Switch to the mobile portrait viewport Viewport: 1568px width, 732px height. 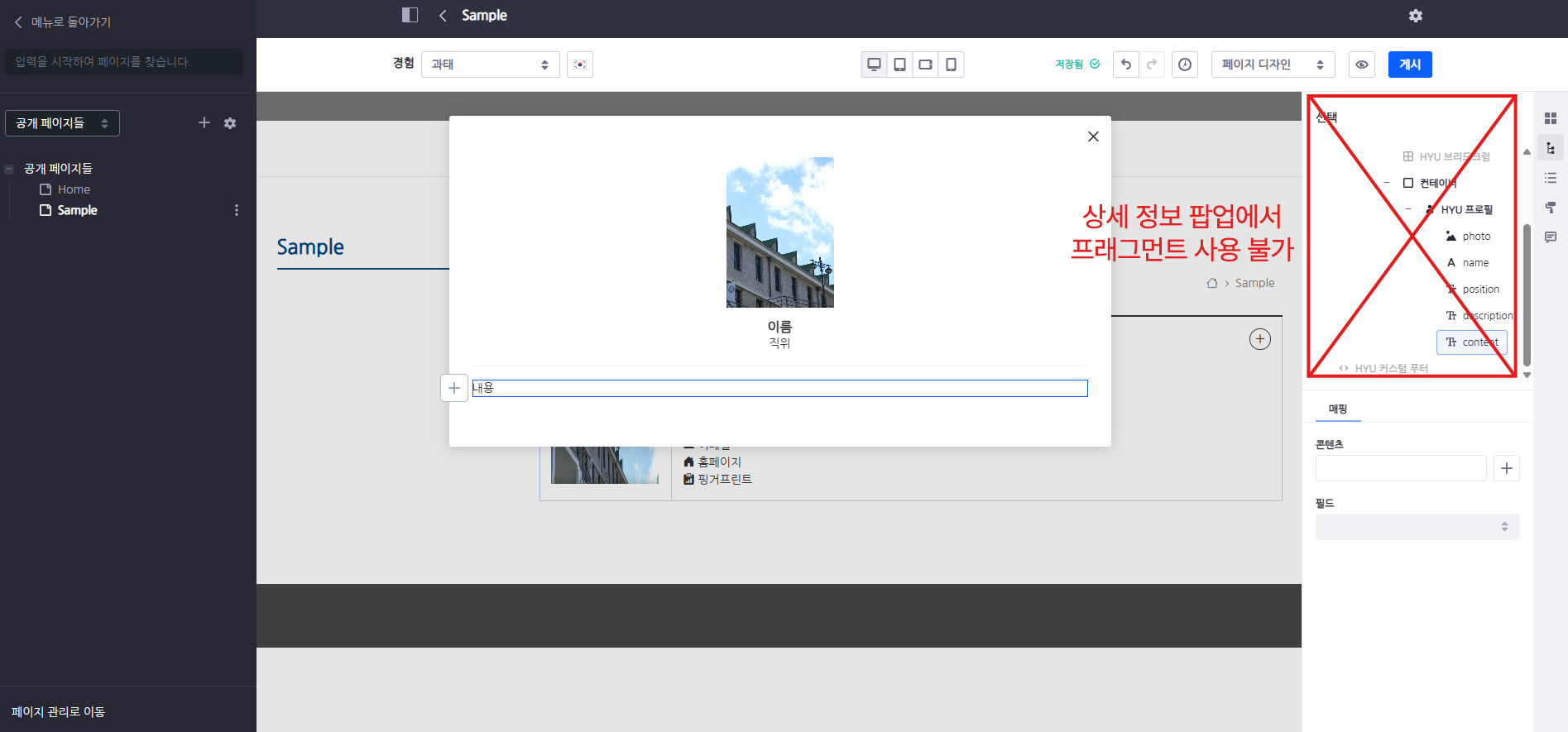(951, 65)
